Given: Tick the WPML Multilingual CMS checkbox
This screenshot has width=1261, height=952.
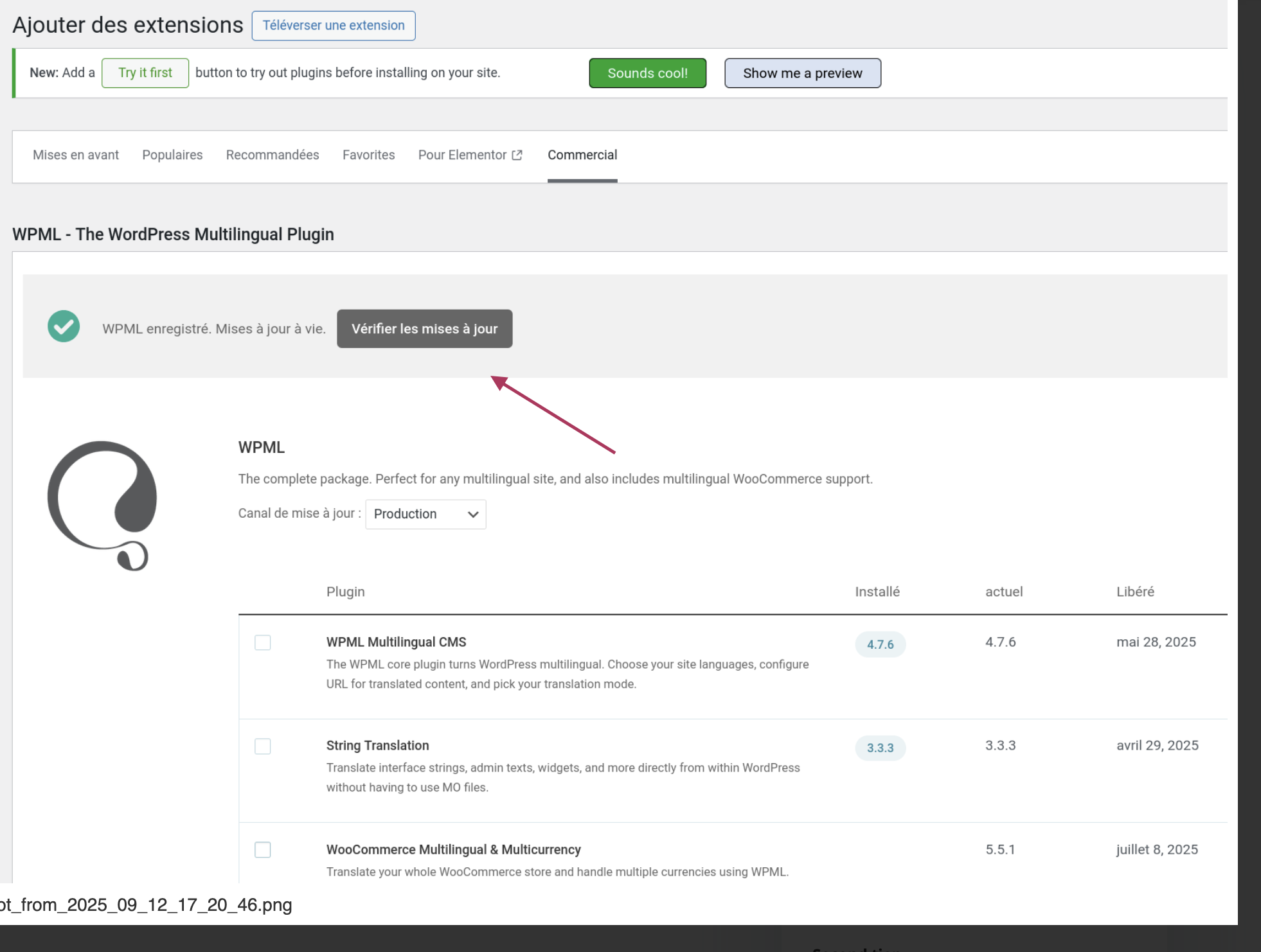Looking at the screenshot, I should tap(263, 642).
